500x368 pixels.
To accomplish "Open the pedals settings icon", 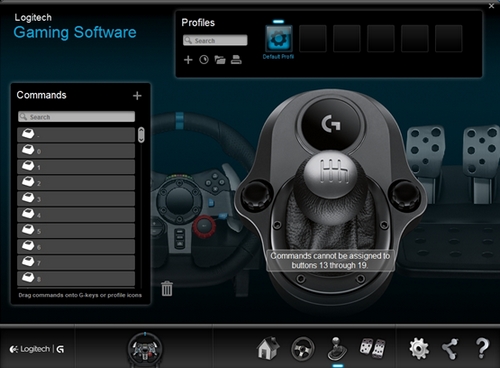I will (372, 349).
